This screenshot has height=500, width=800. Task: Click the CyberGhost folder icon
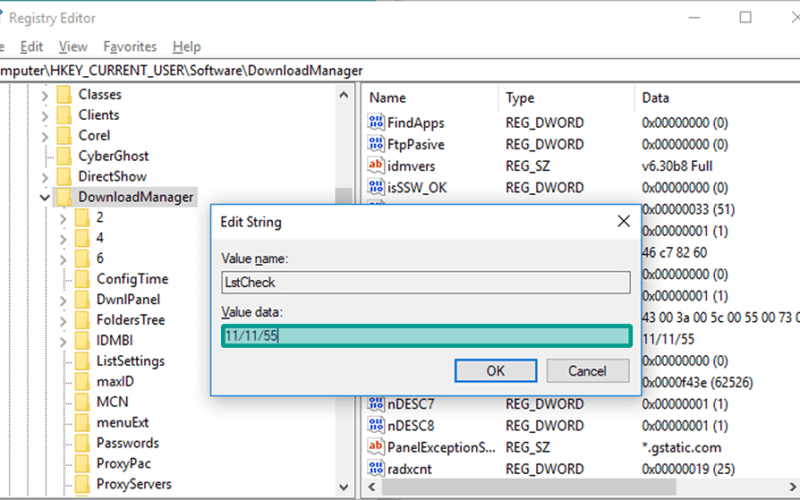(64, 156)
